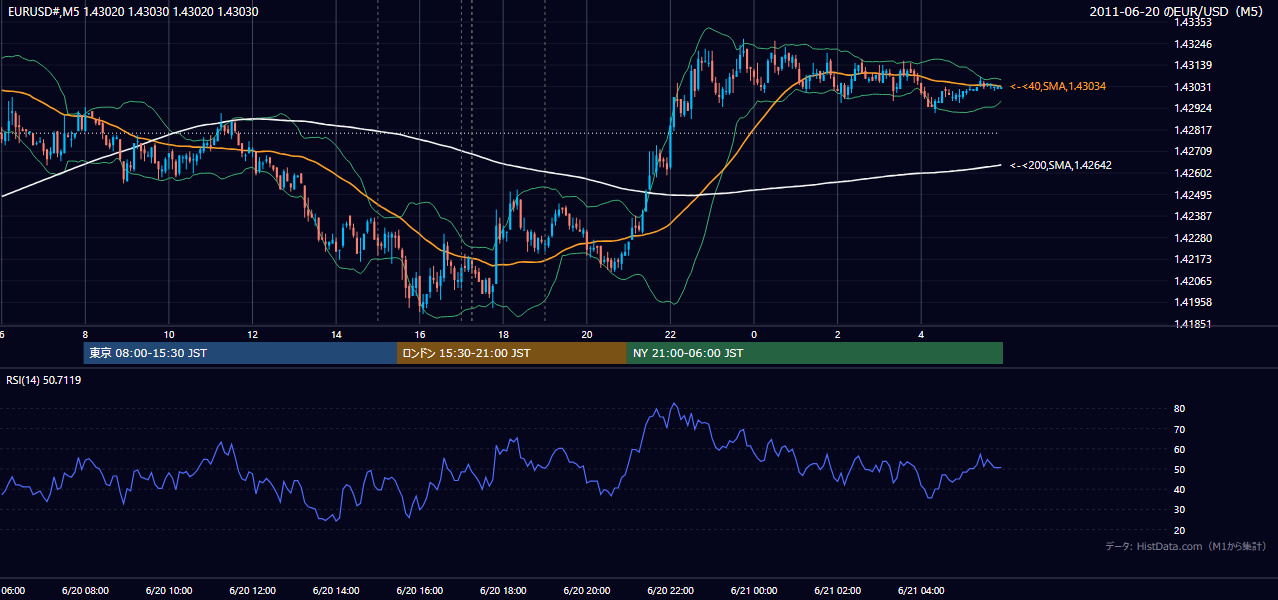Click the 6/20 10:00 time label
Viewport: 1278px width, 600px height.
(x=168, y=591)
